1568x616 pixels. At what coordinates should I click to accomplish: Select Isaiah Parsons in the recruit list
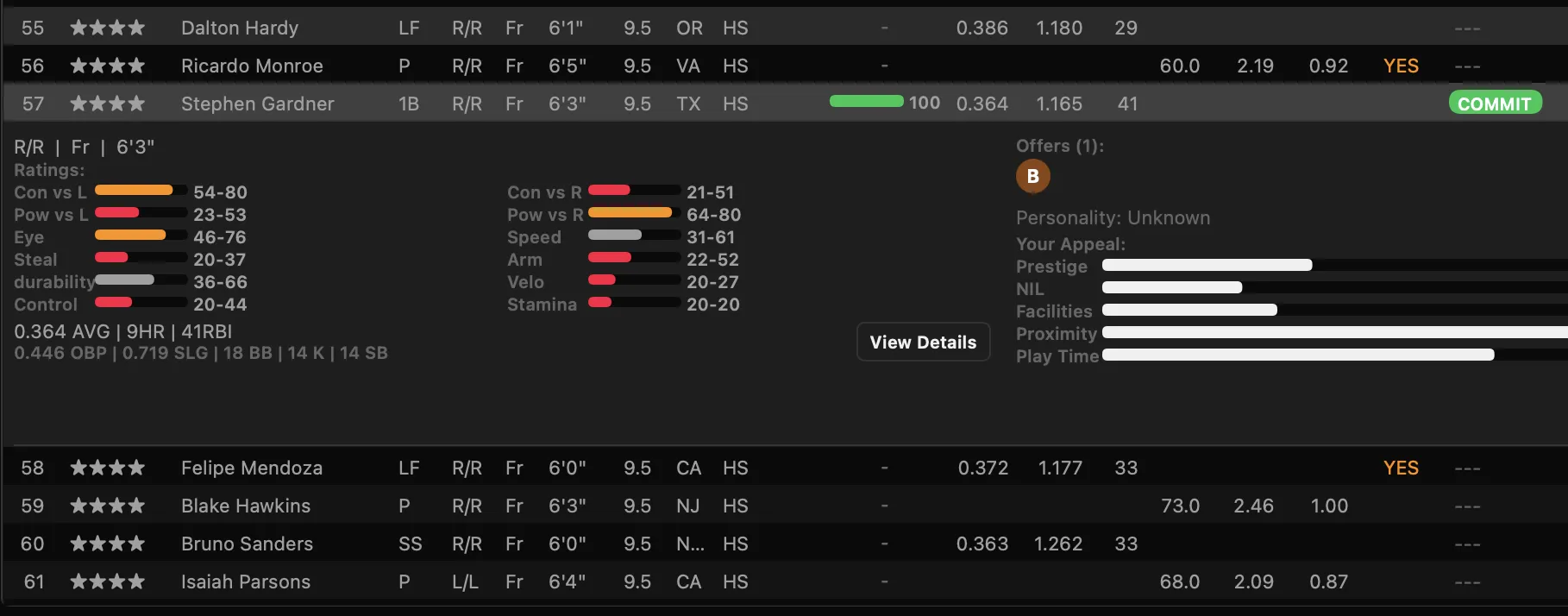[784, 581]
